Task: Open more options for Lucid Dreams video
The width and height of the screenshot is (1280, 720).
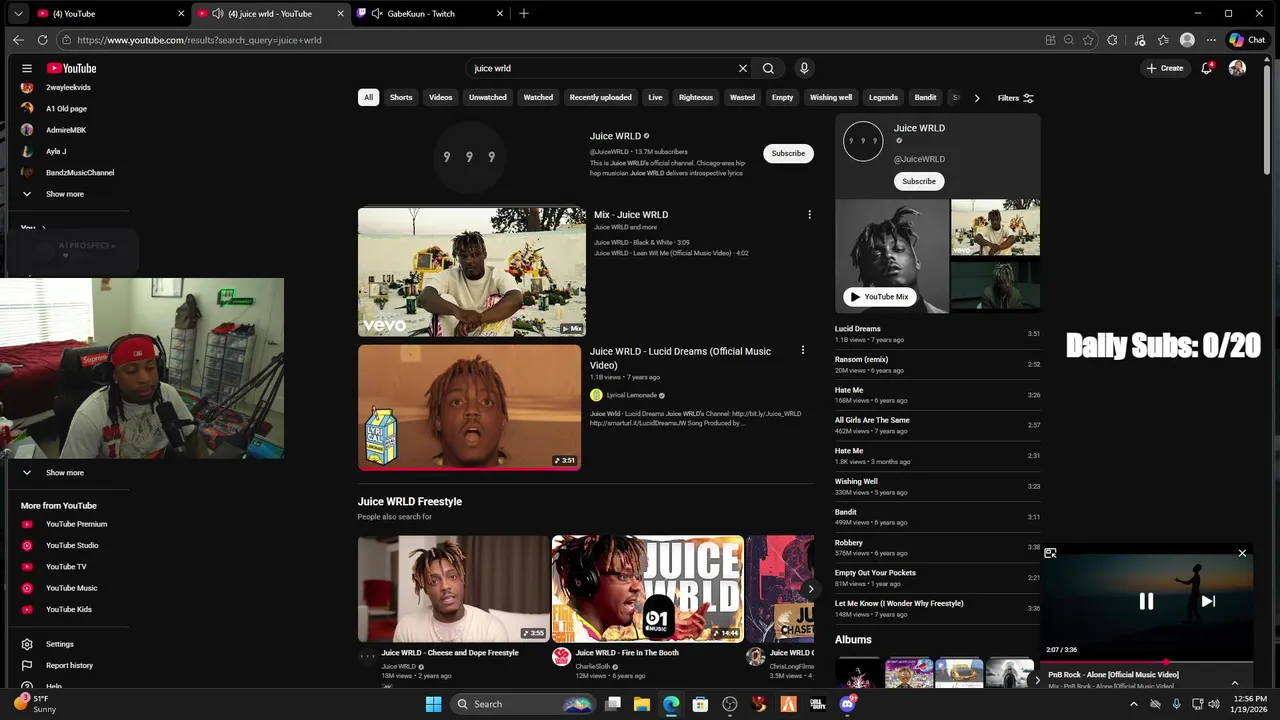Action: 802,350
